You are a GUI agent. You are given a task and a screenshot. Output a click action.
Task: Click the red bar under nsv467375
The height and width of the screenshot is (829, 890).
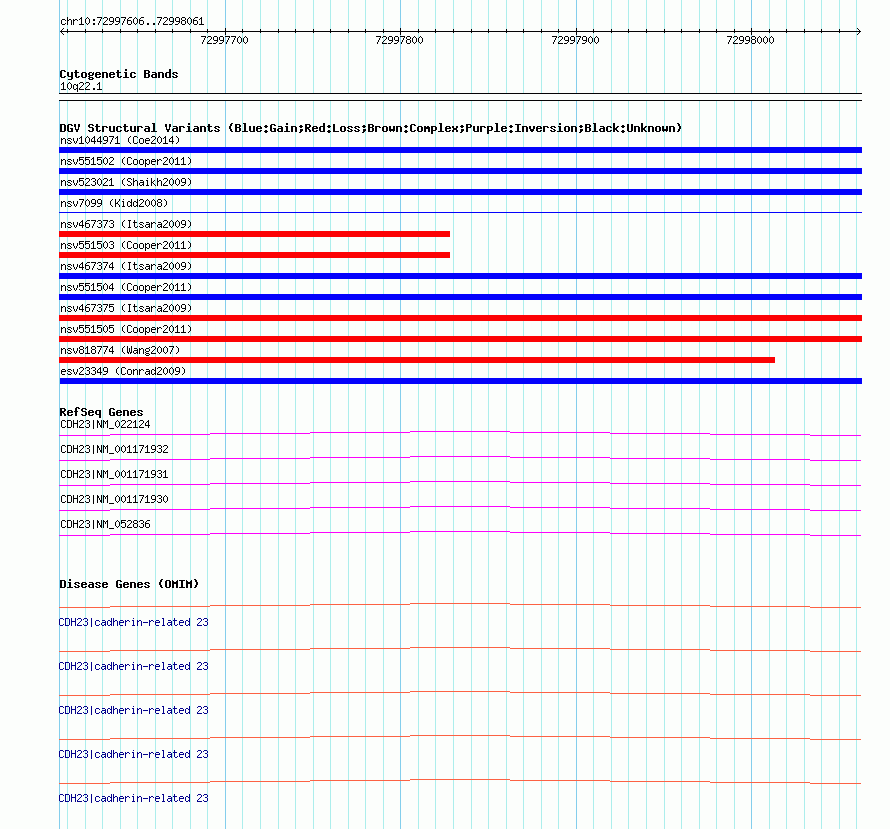point(460,318)
